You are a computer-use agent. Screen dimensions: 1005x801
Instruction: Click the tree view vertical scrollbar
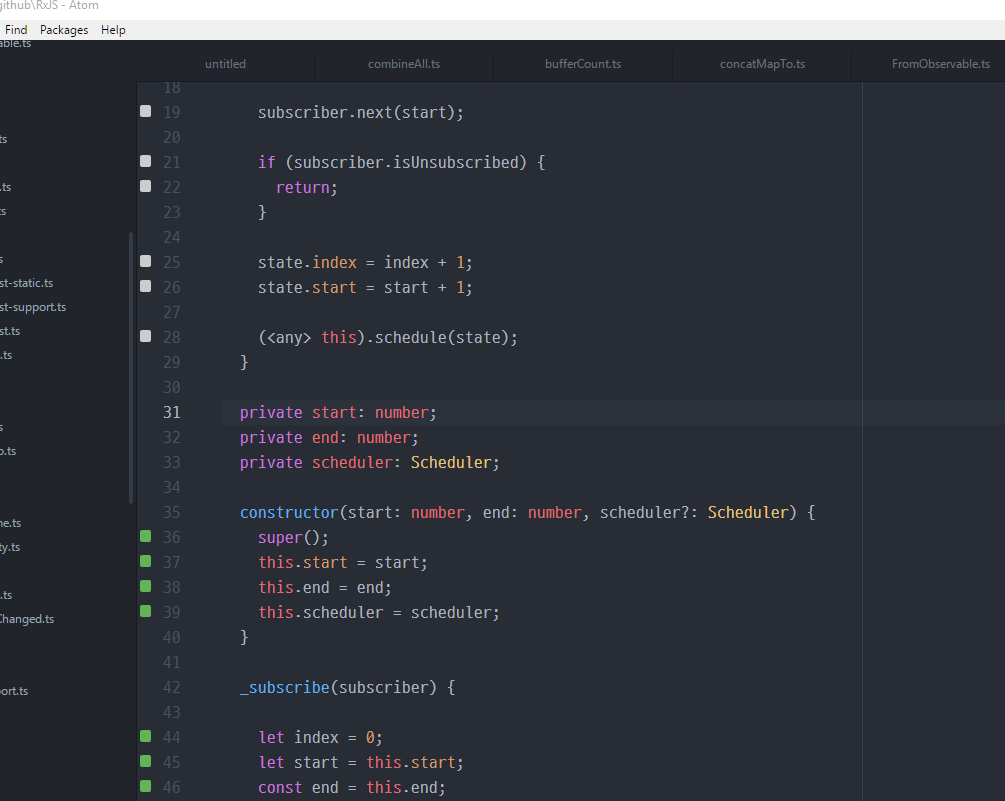tap(131, 368)
